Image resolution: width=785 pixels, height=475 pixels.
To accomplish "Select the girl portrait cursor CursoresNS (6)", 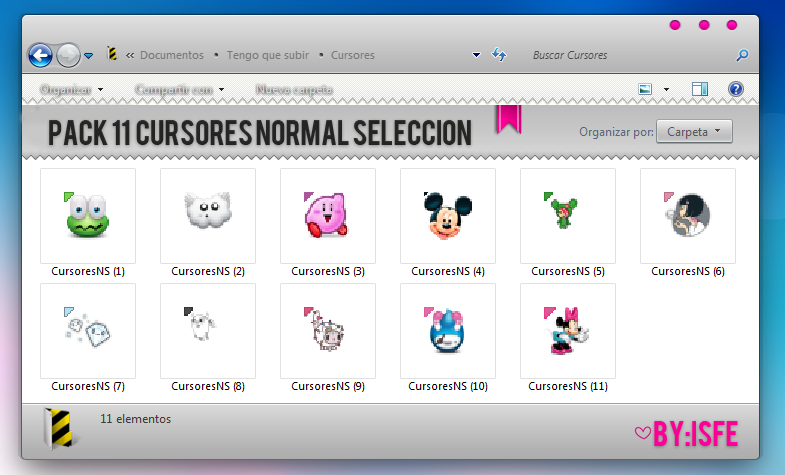I will coord(688,216).
